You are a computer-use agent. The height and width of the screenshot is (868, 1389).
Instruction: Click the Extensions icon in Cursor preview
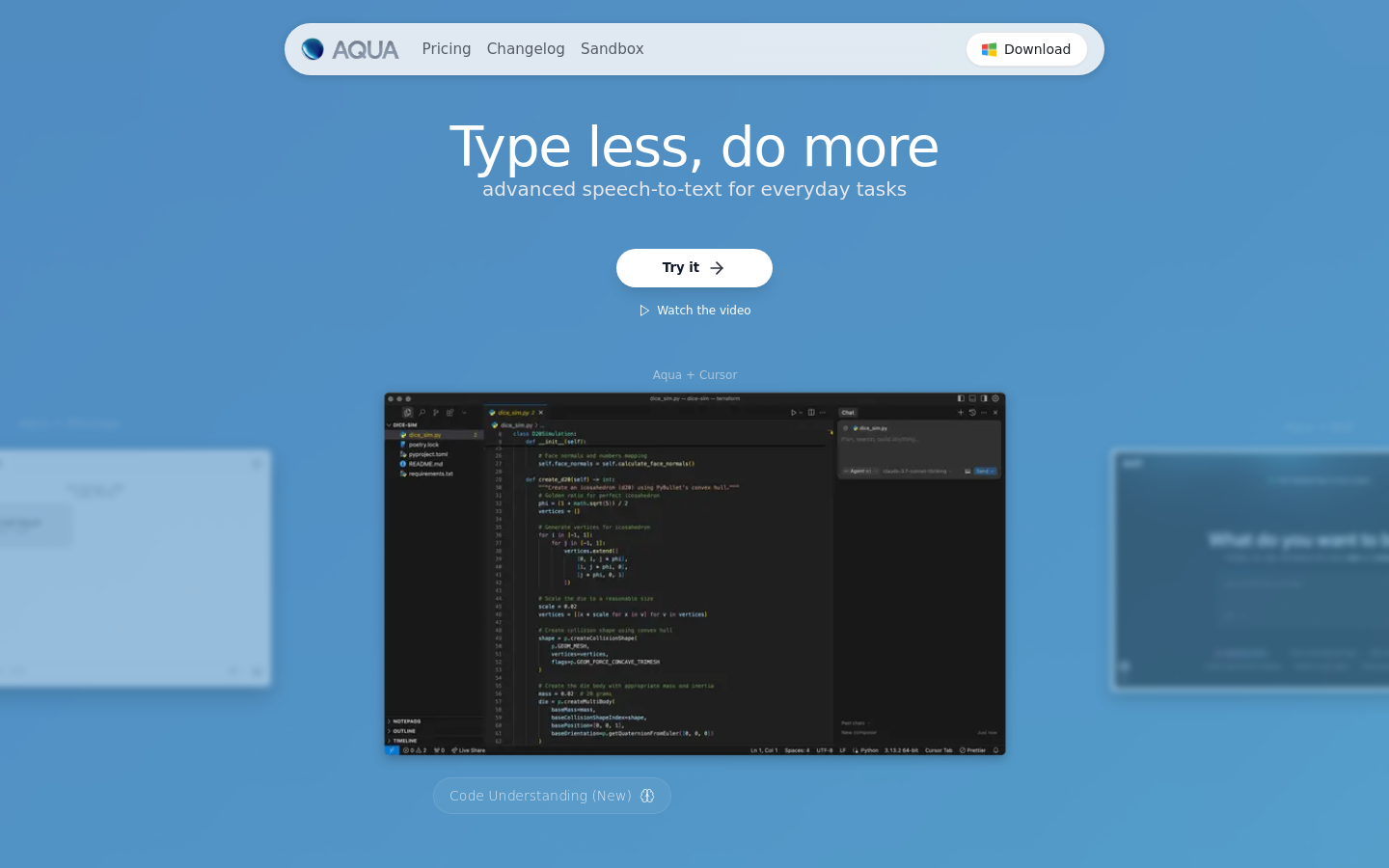(450, 412)
